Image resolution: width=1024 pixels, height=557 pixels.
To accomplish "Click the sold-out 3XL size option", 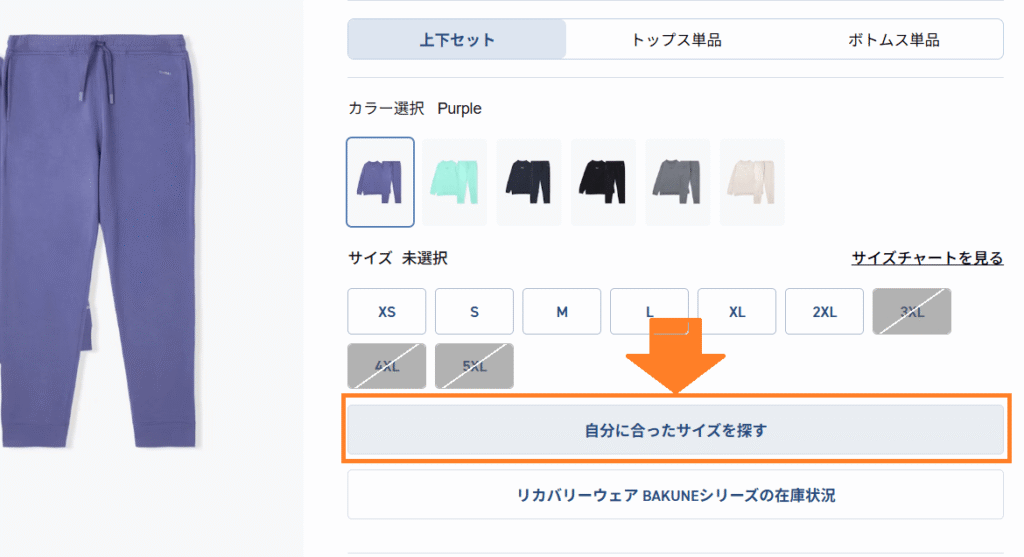I will (x=912, y=311).
